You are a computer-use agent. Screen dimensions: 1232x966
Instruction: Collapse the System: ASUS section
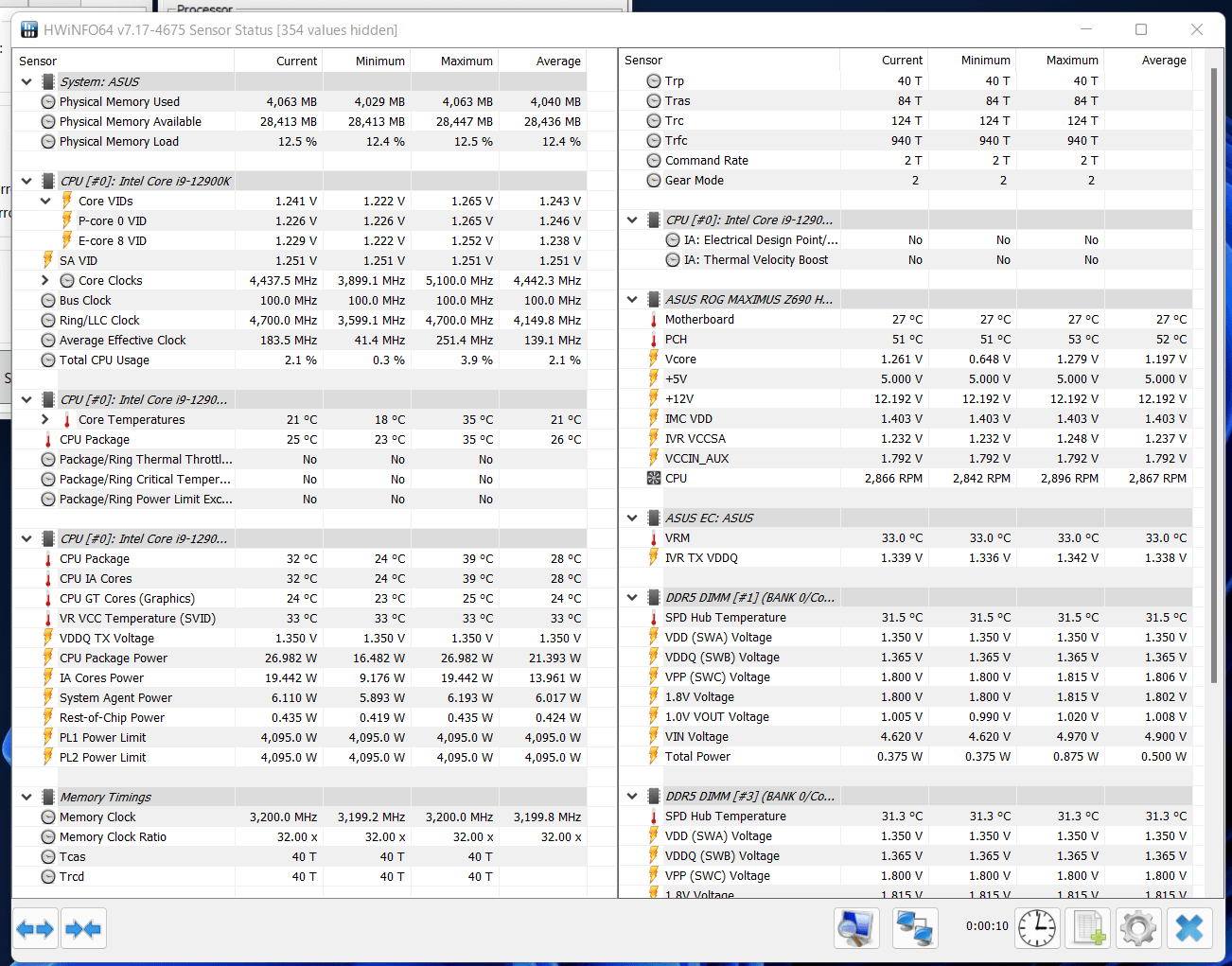(x=26, y=81)
